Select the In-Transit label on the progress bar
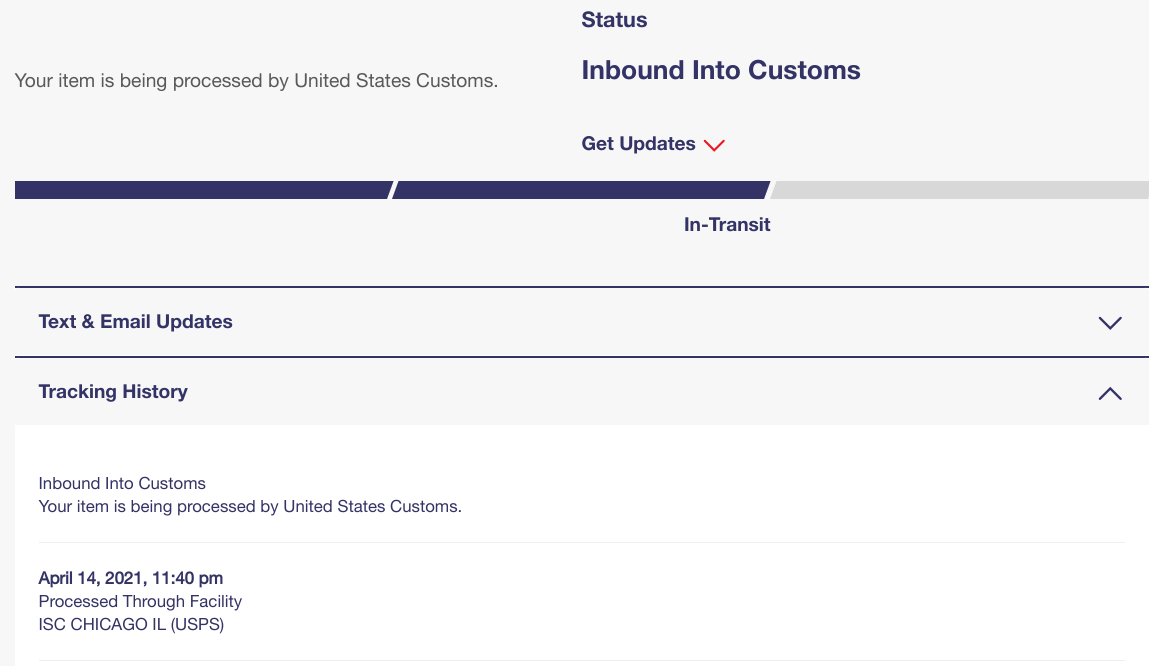The image size is (1149, 666). [x=727, y=224]
